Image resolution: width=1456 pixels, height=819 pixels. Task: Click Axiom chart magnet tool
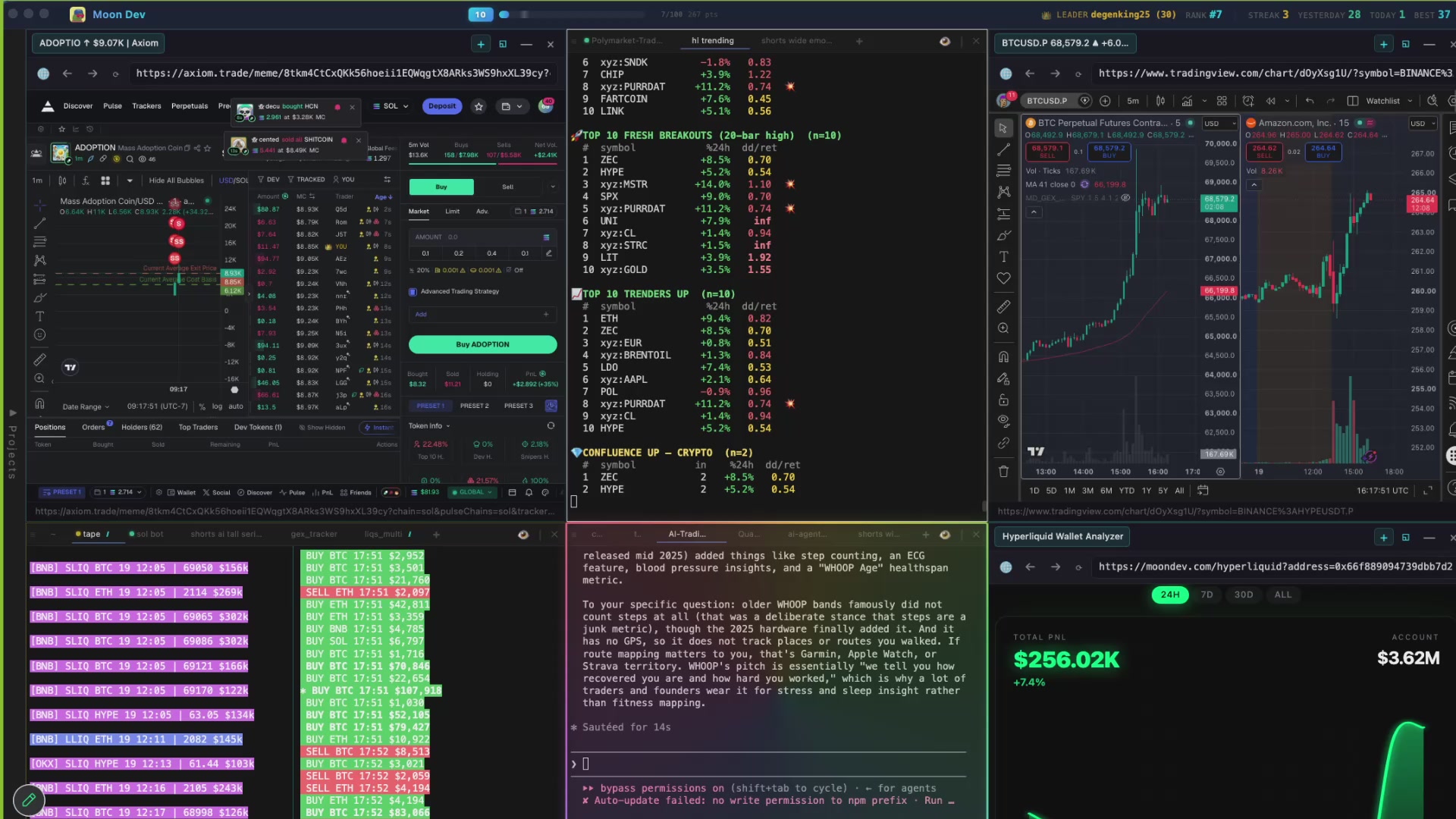click(x=40, y=403)
